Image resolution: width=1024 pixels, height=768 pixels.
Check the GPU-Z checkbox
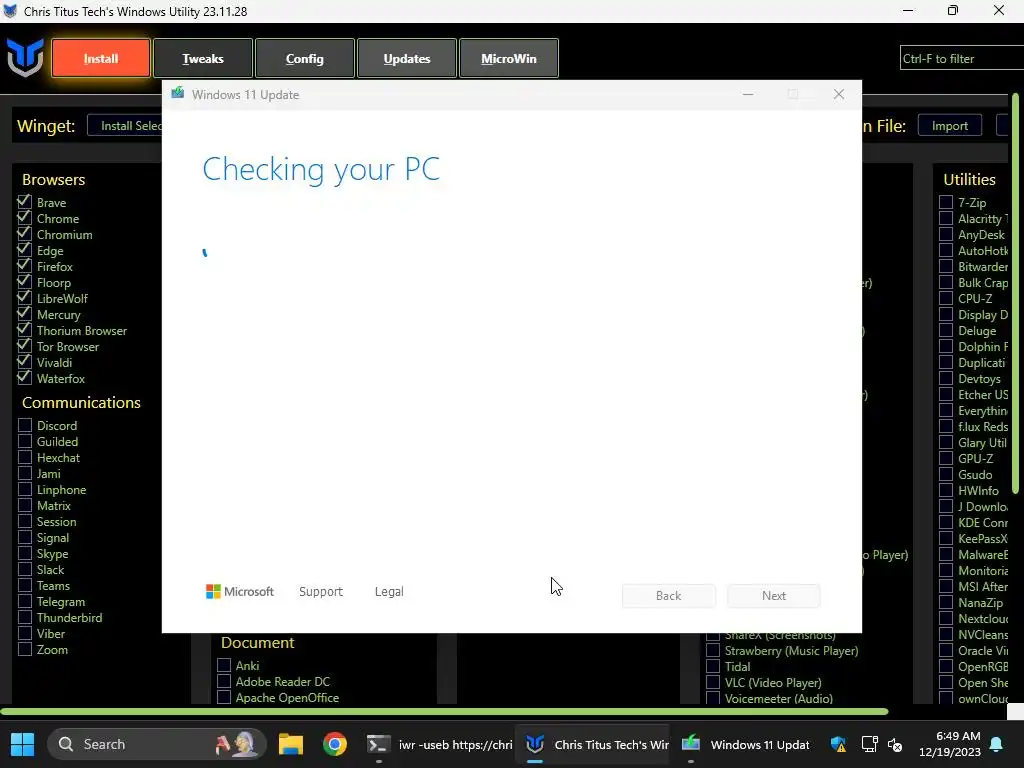point(946,458)
